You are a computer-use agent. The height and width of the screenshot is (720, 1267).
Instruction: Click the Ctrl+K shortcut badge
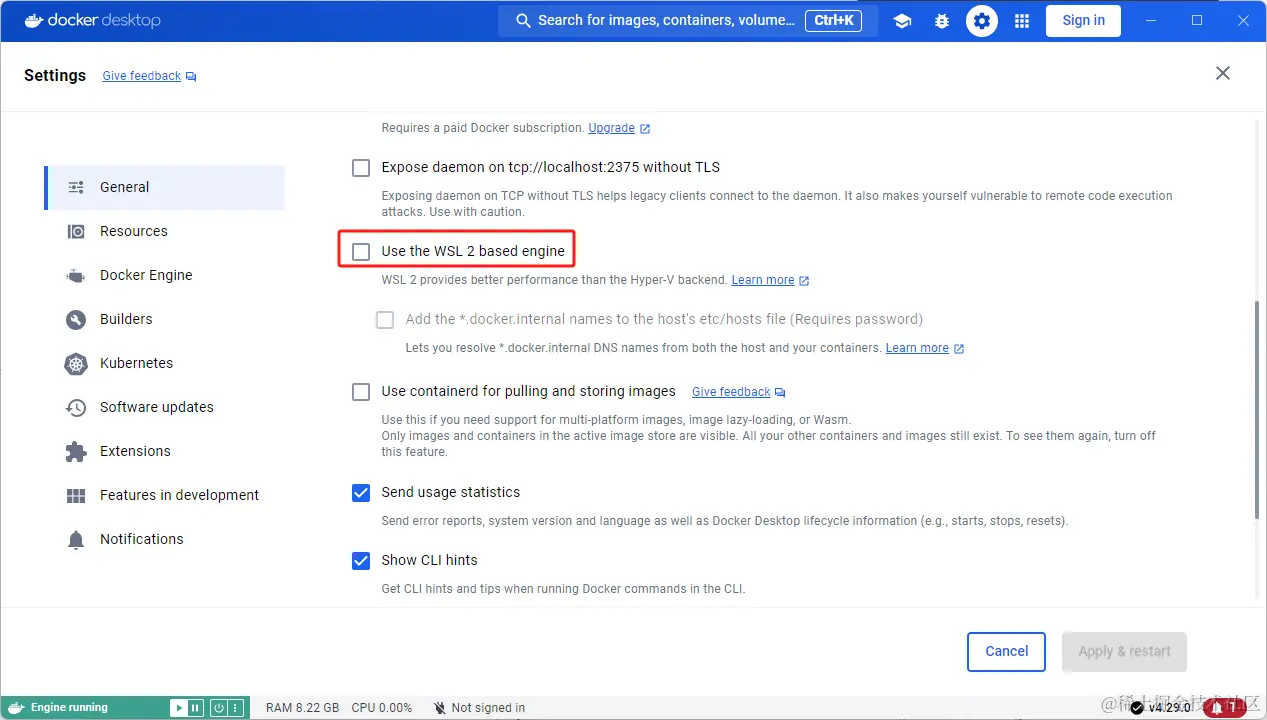pos(833,21)
